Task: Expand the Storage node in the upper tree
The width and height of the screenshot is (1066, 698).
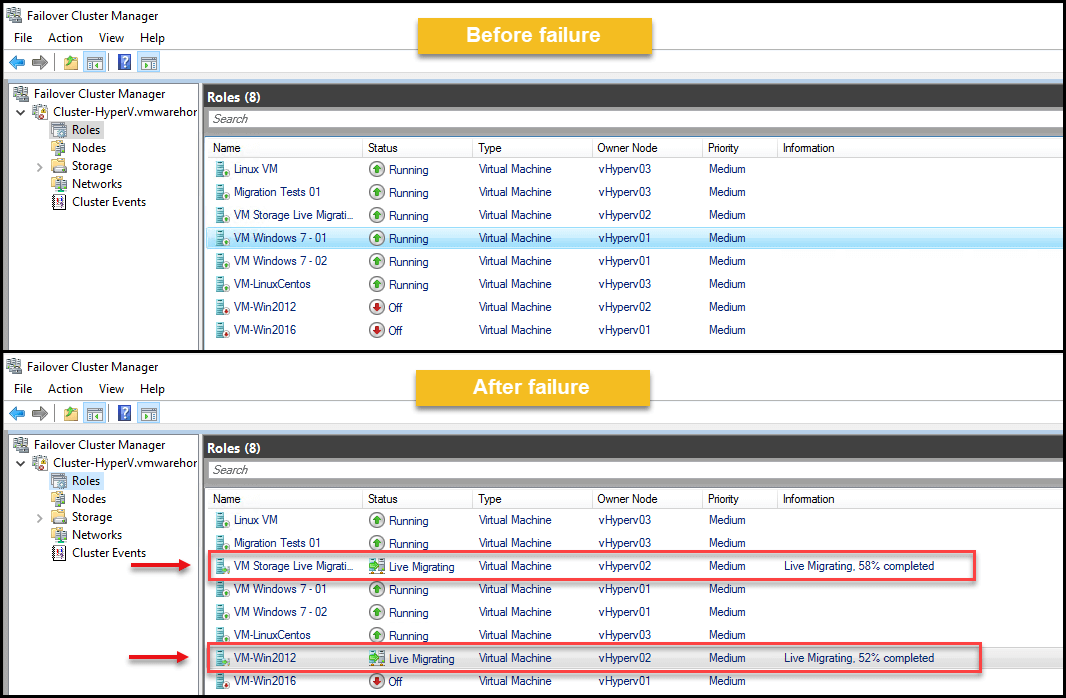Action: point(40,167)
